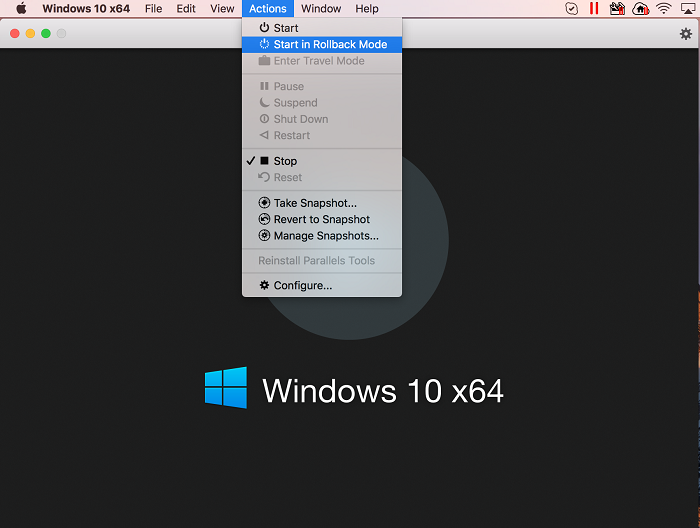Select the checked Stop option
Screen dimensions: 700x528
(285, 161)
